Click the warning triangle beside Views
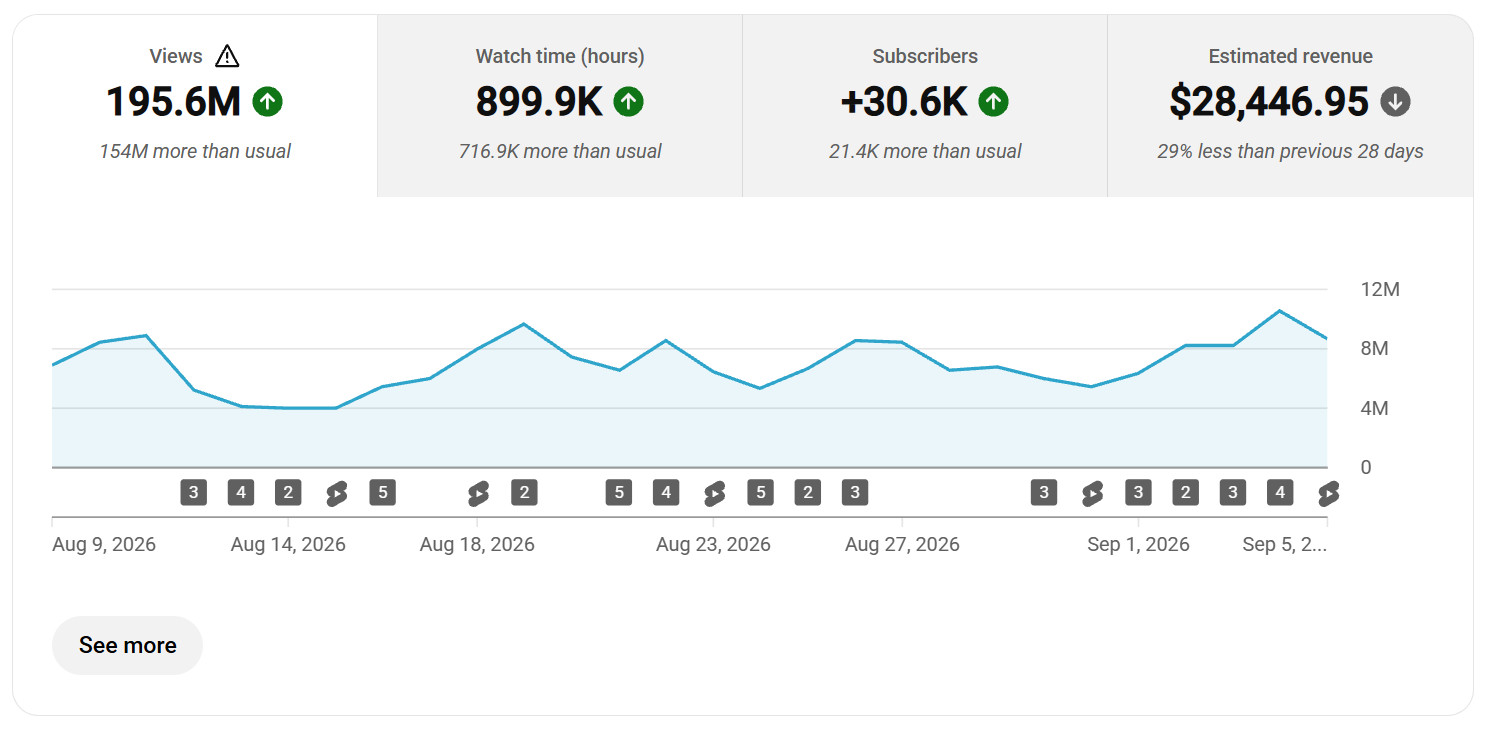Image resolution: width=1485 pixels, height=733 pixels. (227, 56)
